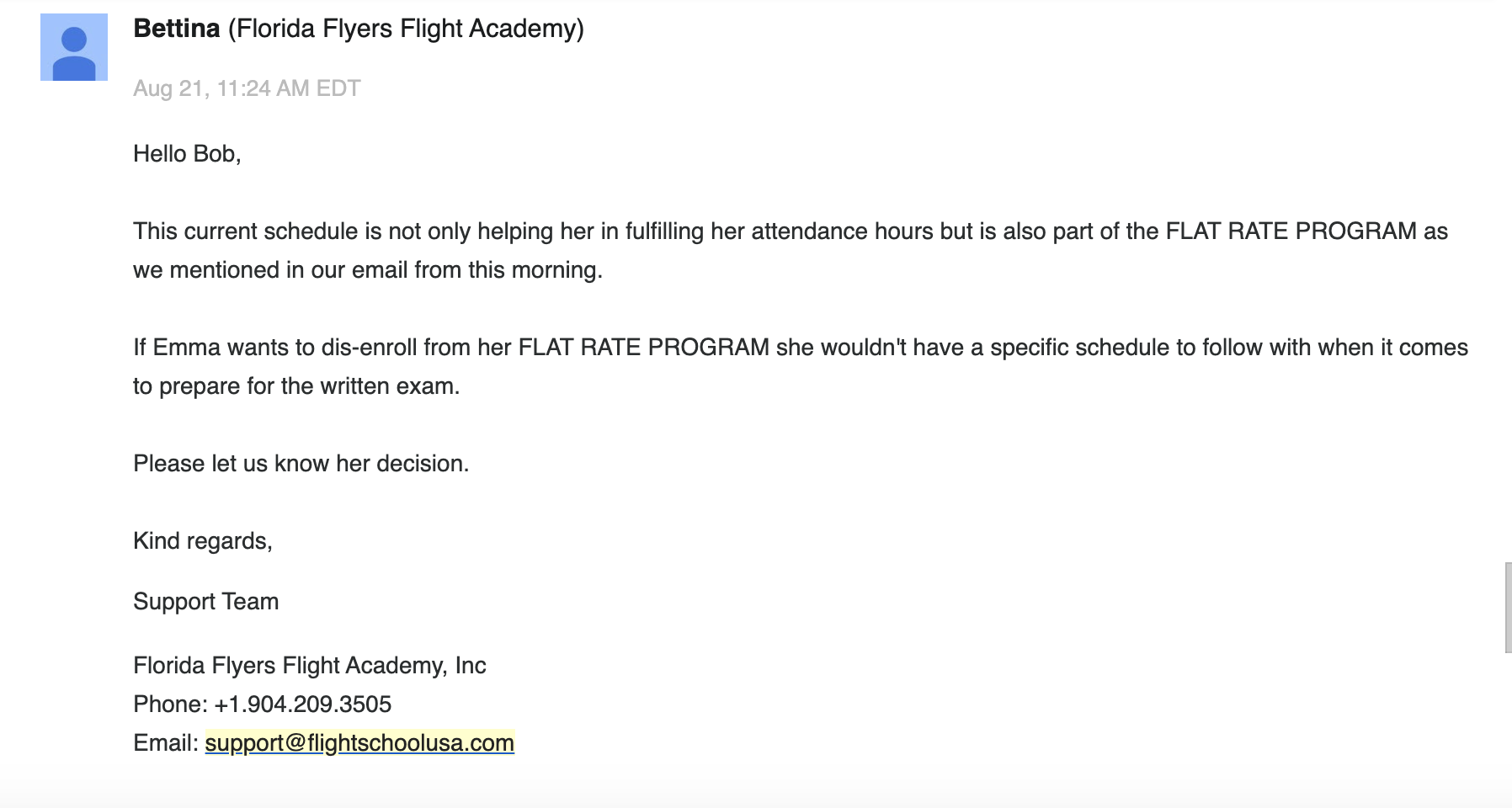Image resolution: width=1512 pixels, height=808 pixels.
Task: Click Bettina's blue avatar icon
Action: [74, 47]
